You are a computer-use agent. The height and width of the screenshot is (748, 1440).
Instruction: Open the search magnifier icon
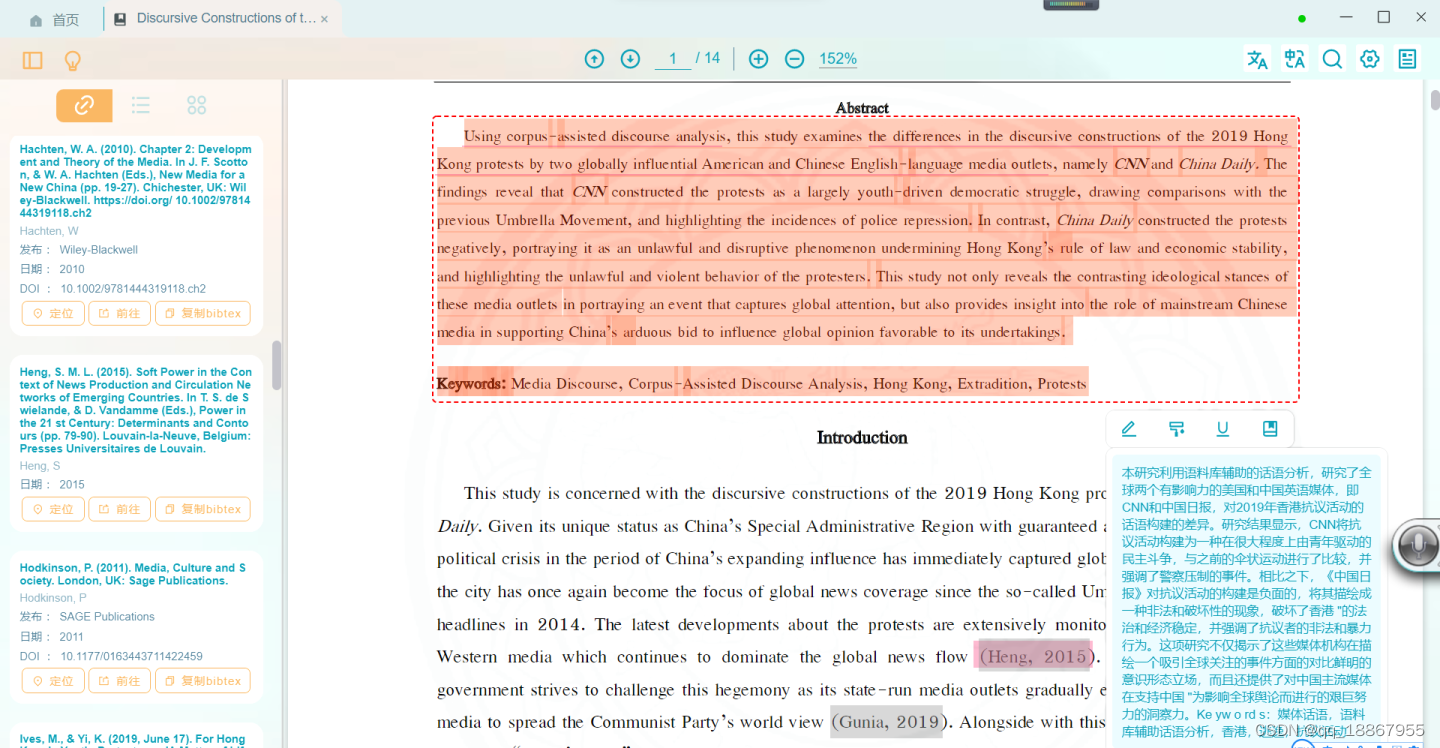click(x=1332, y=59)
